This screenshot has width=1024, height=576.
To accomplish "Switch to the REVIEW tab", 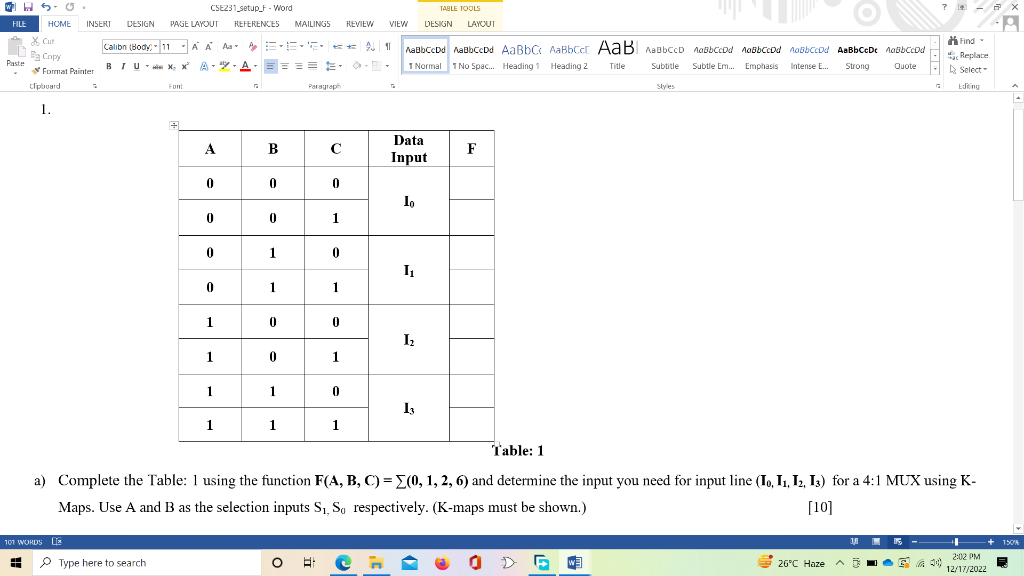I will pyautogui.click(x=360, y=24).
